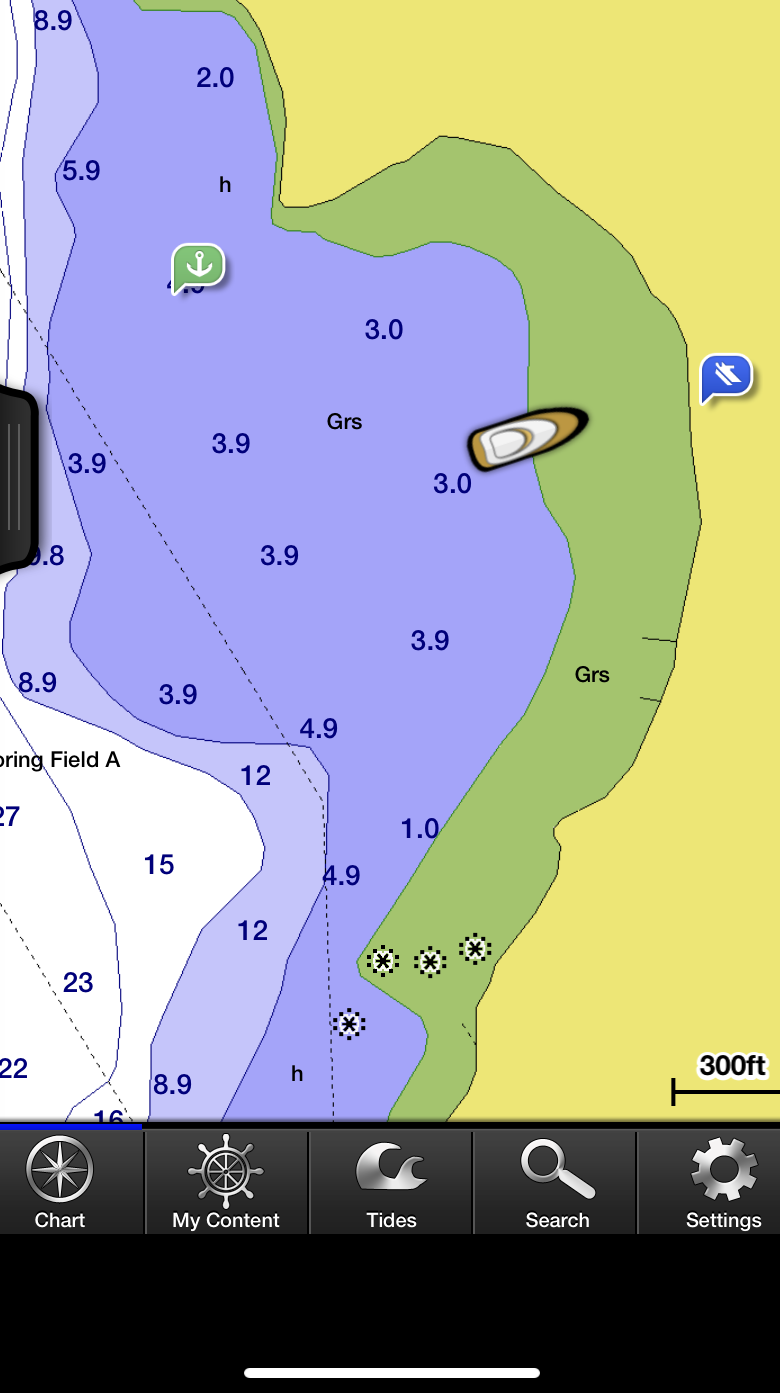780x1393 pixels.
Task: Tap the leftmost rock symbol on the shoal
Action: (382, 961)
